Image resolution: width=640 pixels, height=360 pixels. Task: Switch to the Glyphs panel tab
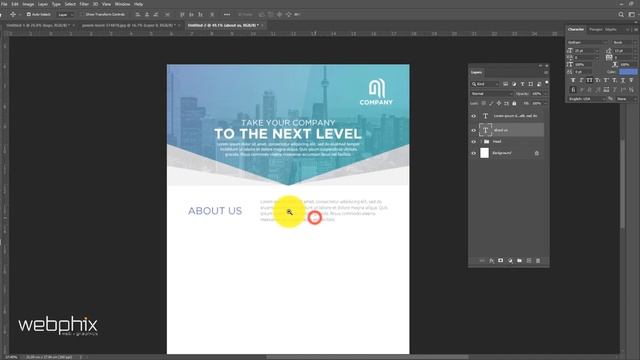pyautogui.click(x=611, y=29)
